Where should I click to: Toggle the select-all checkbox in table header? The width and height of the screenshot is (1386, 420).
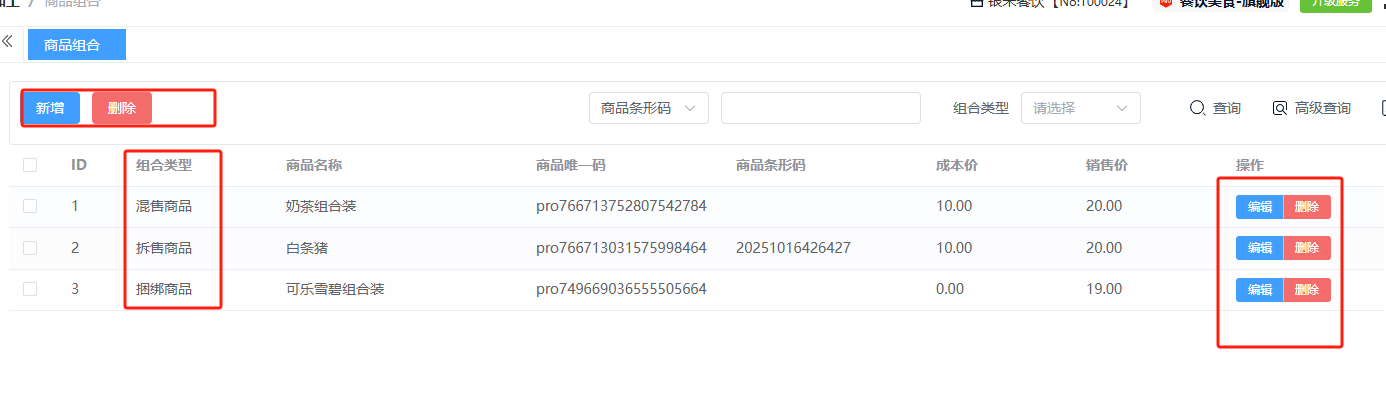[30, 165]
